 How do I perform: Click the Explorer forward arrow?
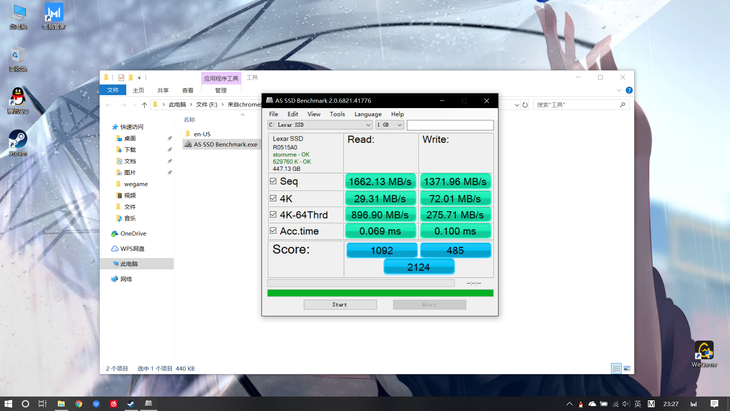(x=123, y=105)
